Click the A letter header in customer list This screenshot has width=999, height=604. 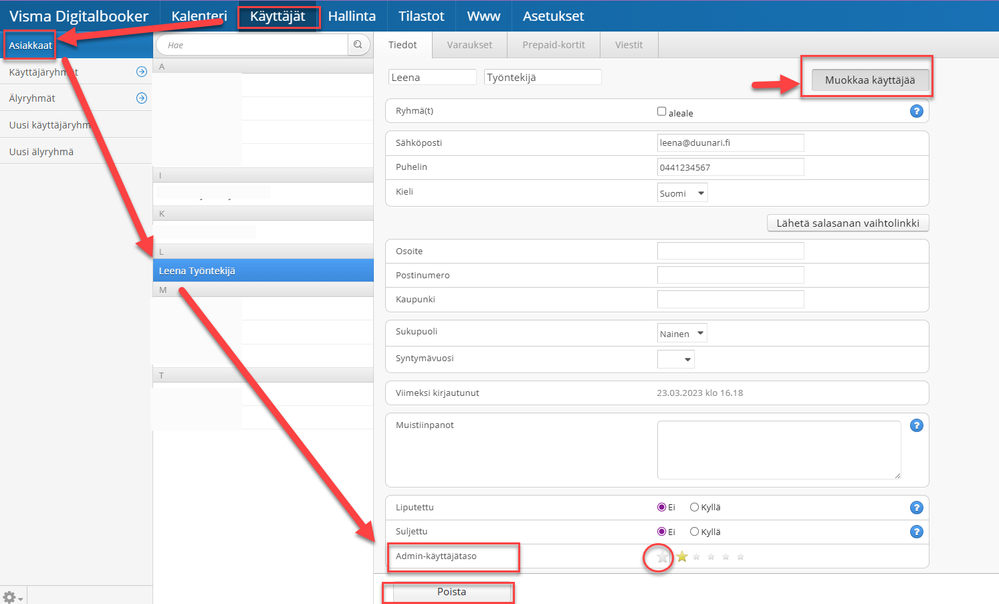(263, 66)
